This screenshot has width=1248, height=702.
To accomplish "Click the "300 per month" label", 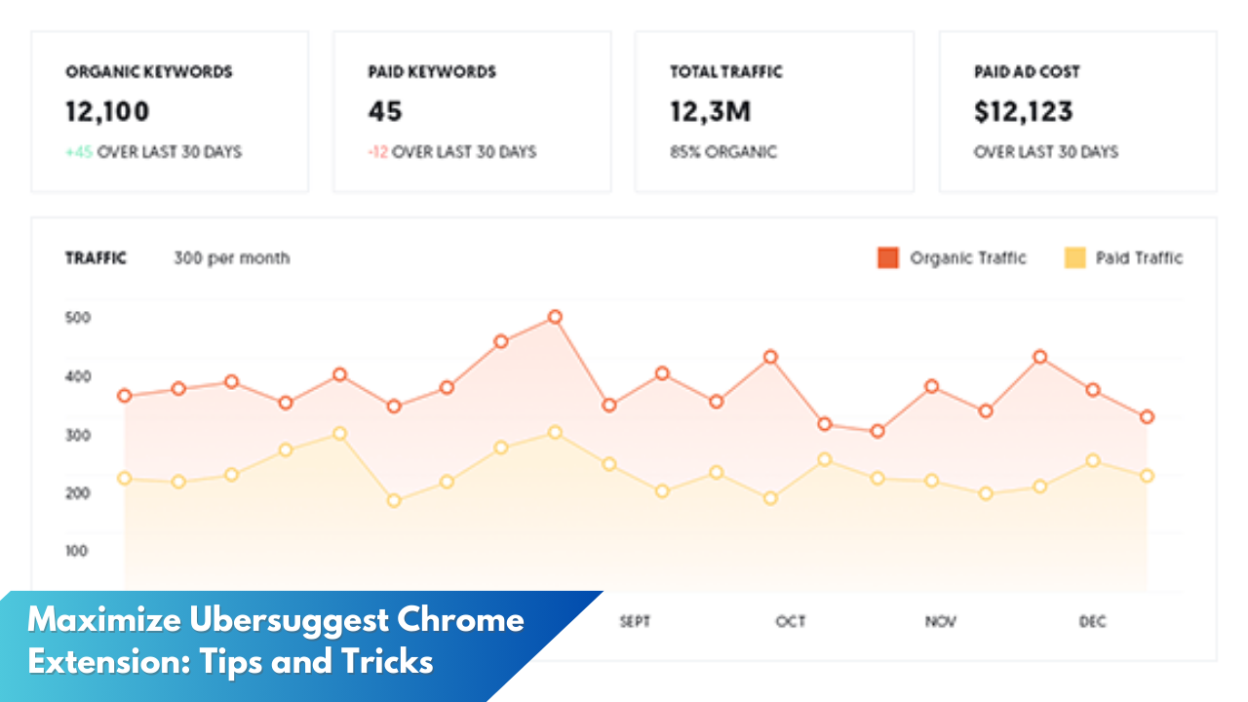I will pyautogui.click(x=232, y=258).
